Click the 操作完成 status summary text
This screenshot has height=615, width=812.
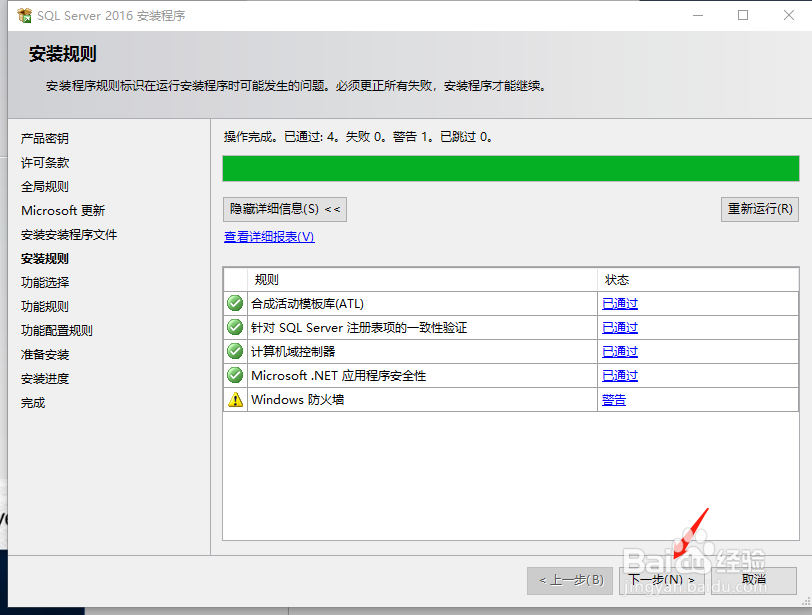pos(358,137)
